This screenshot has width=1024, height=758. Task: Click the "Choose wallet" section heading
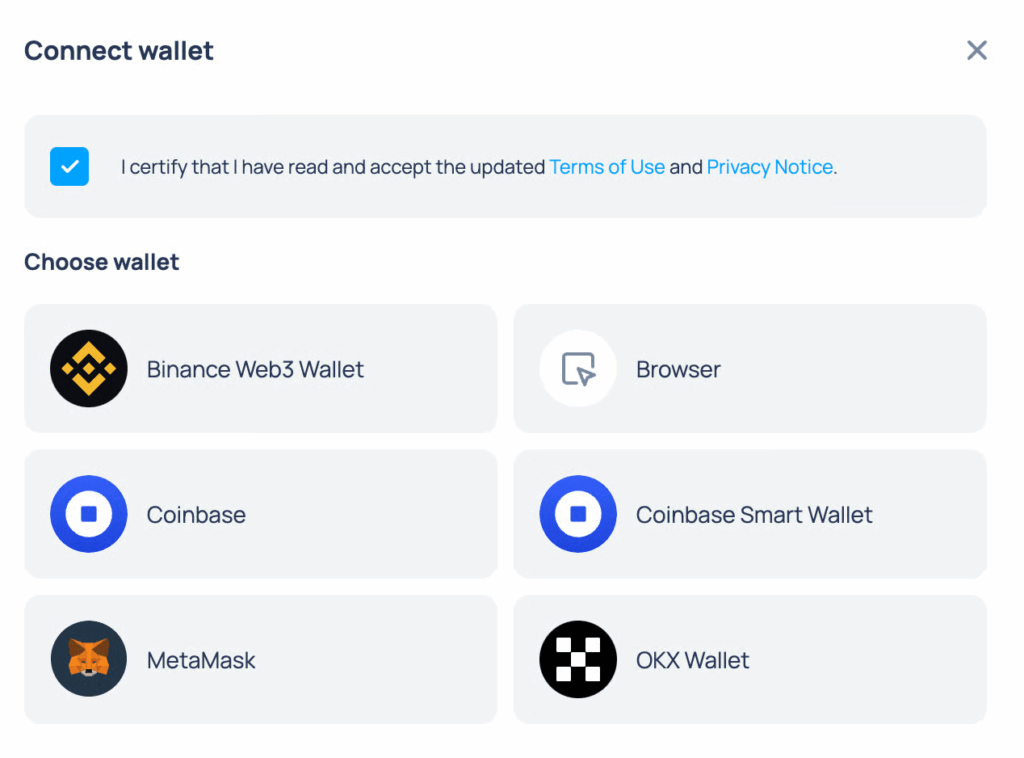pyautogui.click(x=102, y=262)
